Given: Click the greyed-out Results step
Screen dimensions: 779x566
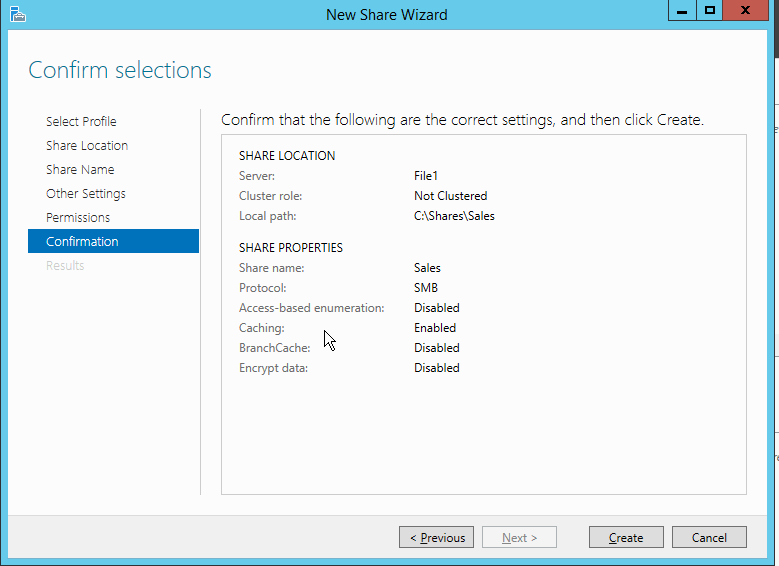Looking at the screenshot, I should pos(65,265).
